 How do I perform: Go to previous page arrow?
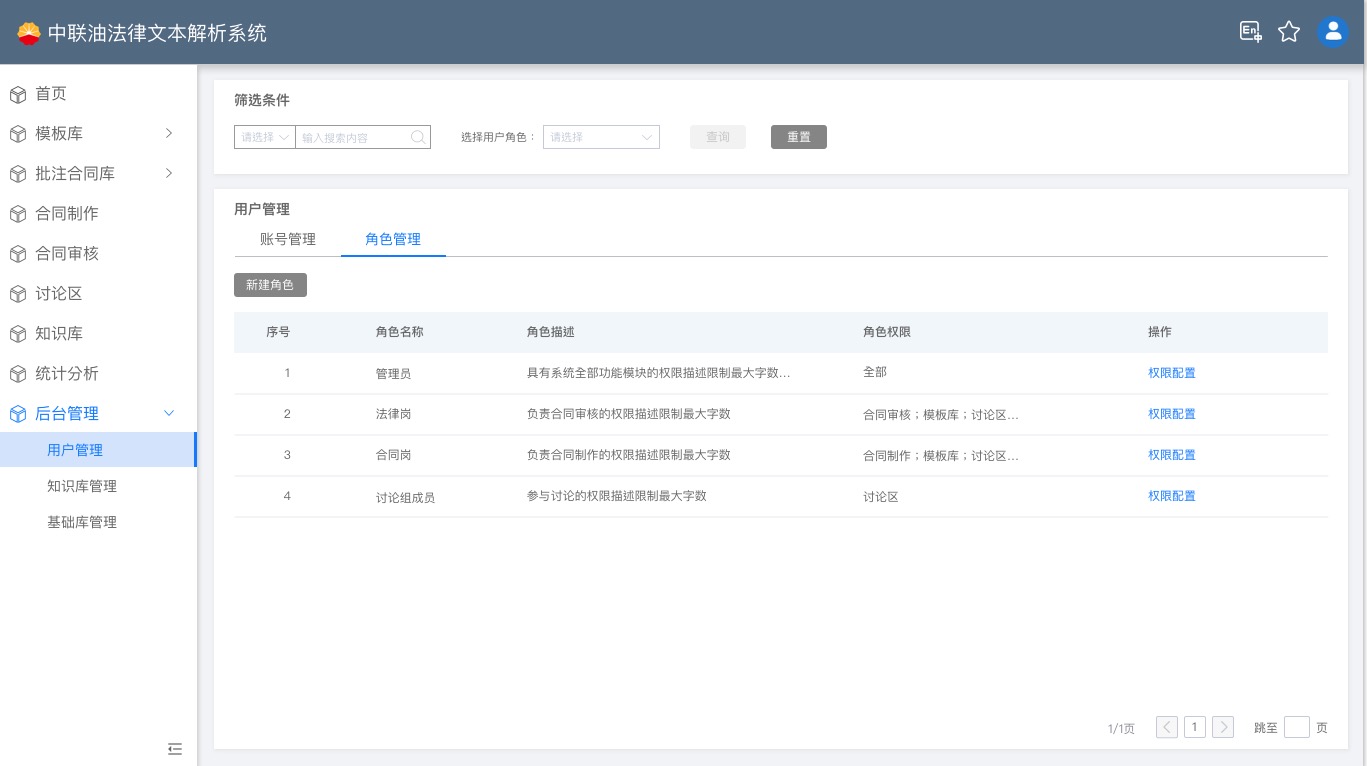pos(1166,727)
